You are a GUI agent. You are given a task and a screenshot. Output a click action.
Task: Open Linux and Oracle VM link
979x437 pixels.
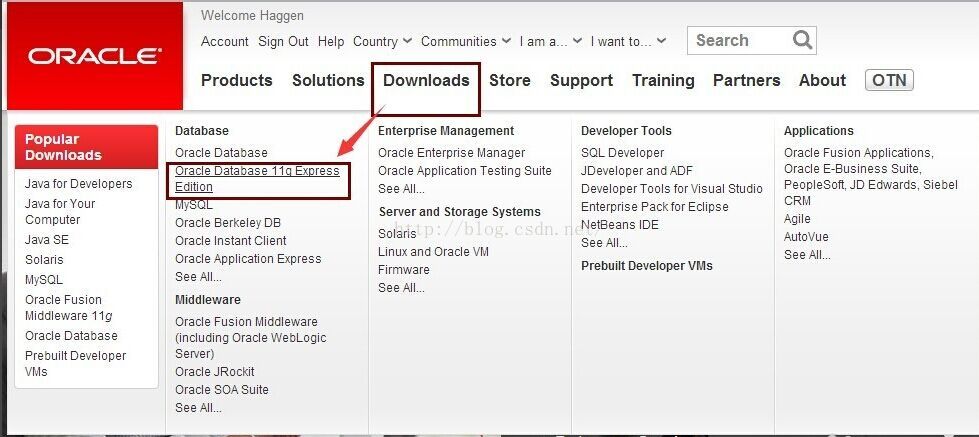tap(433, 252)
